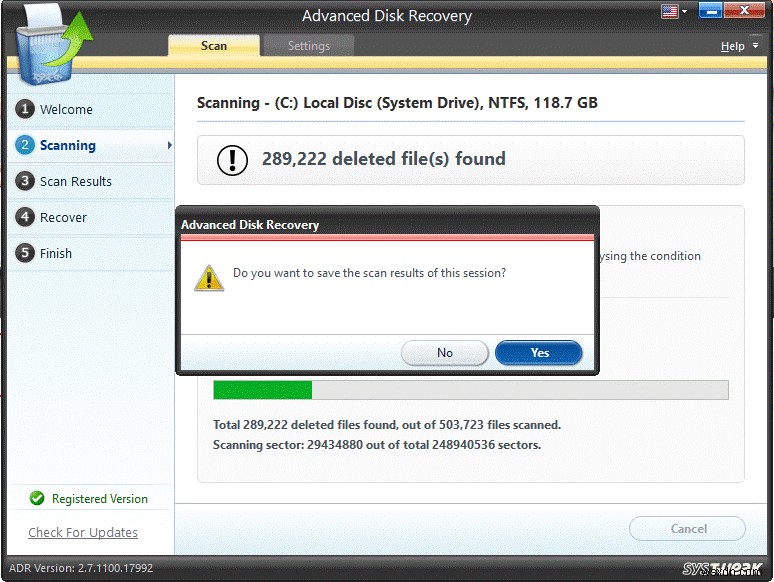Click the exclamation alert icon
Viewport: 774px width, 582px height.
pos(233,159)
